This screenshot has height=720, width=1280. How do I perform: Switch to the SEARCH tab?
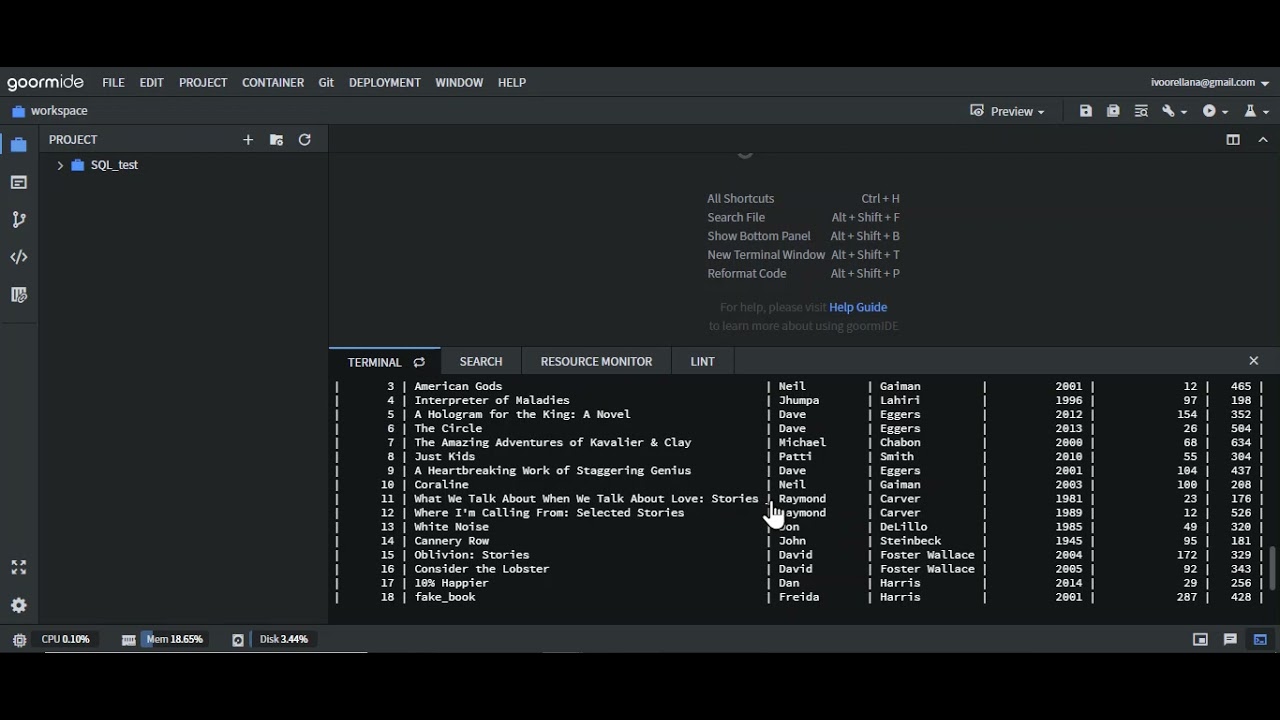pos(481,362)
